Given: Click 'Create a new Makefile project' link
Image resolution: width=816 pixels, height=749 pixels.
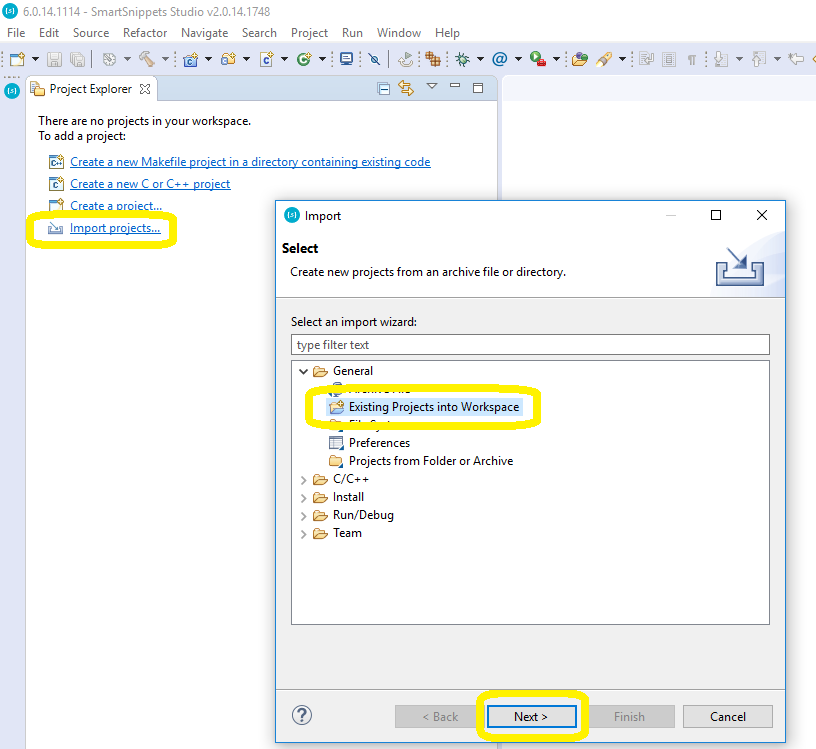Looking at the screenshot, I should pyautogui.click(x=250, y=162).
